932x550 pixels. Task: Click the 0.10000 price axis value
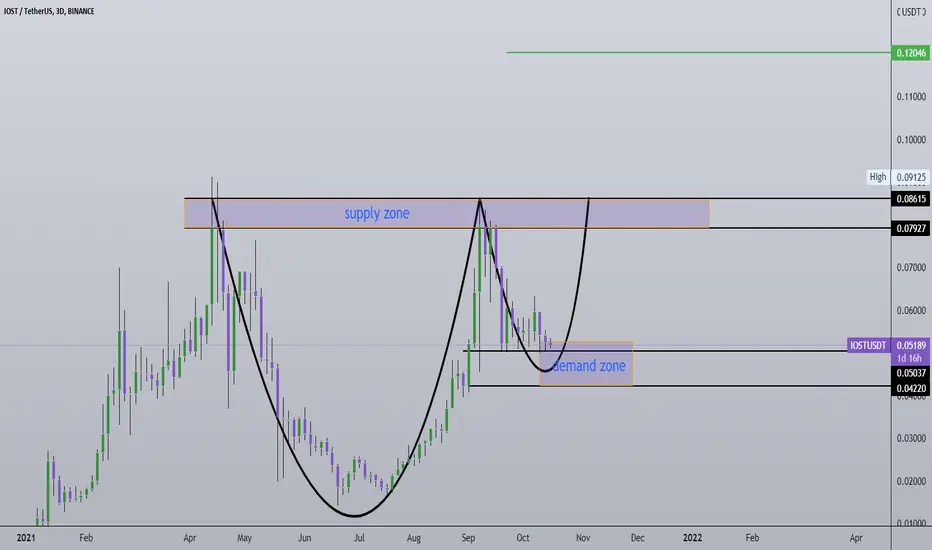click(x=911, y=139)
